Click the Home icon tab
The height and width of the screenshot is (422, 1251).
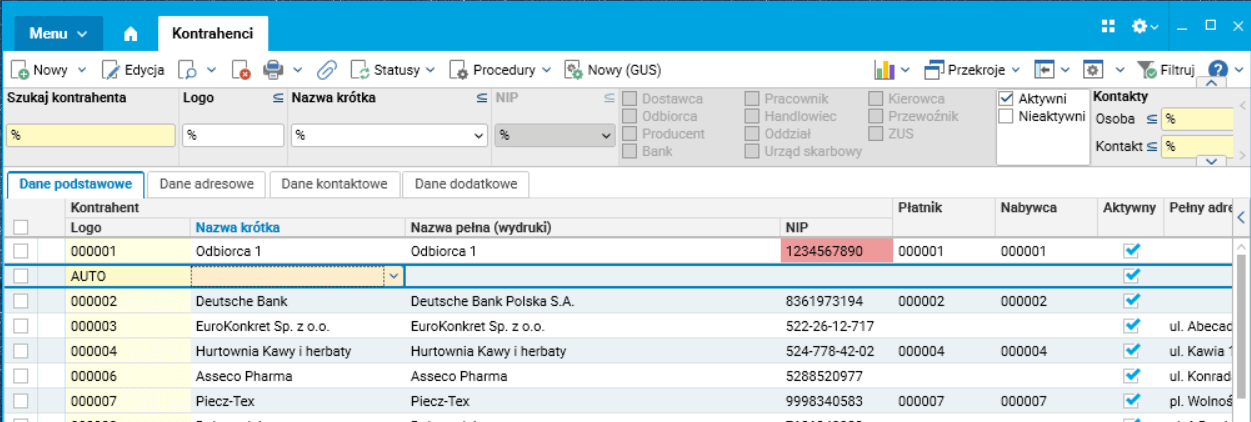(x=130, y=34)
